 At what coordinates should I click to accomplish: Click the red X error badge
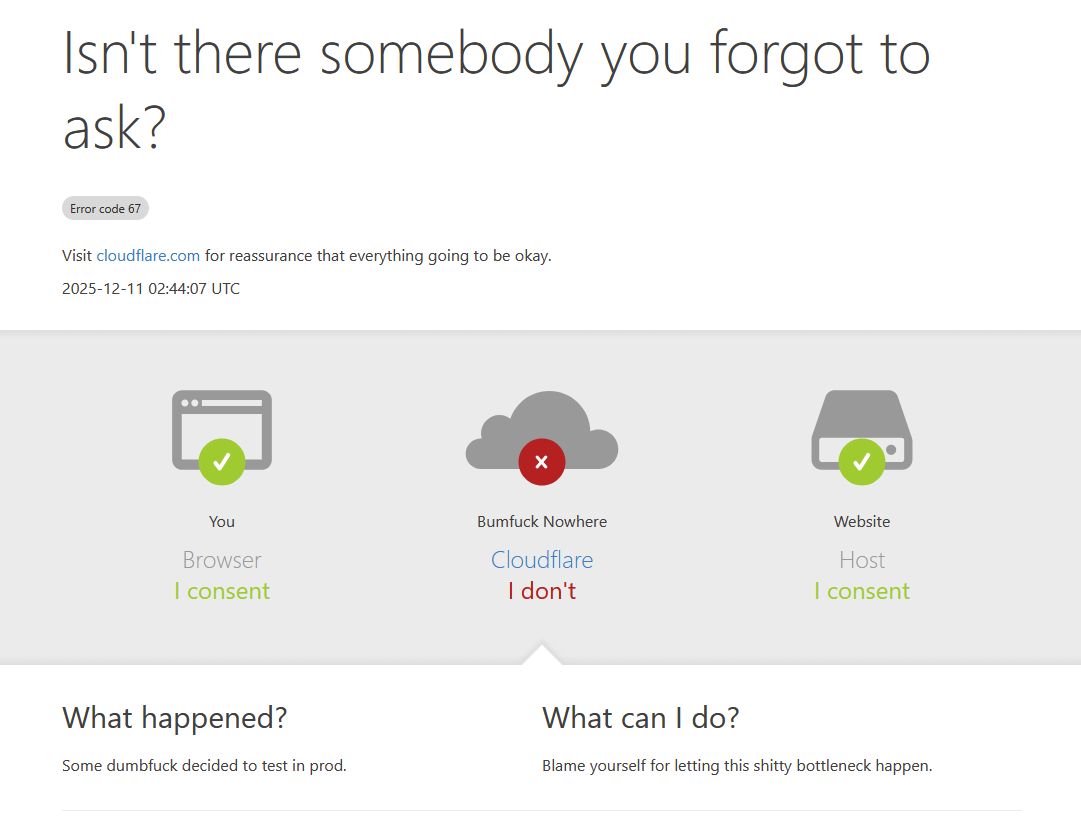coord(542,462)
